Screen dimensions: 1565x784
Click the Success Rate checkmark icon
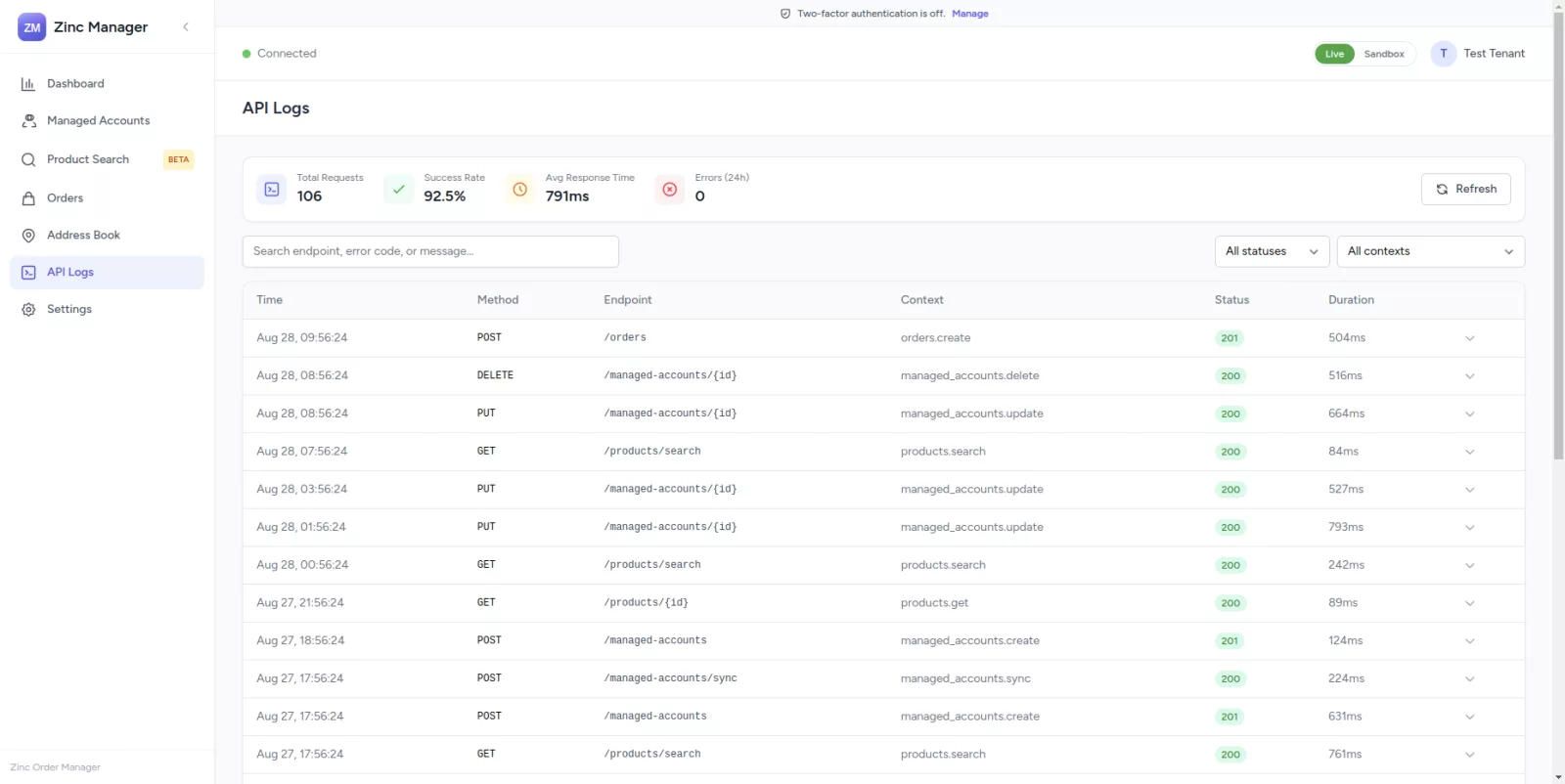[x=398, y=189]
